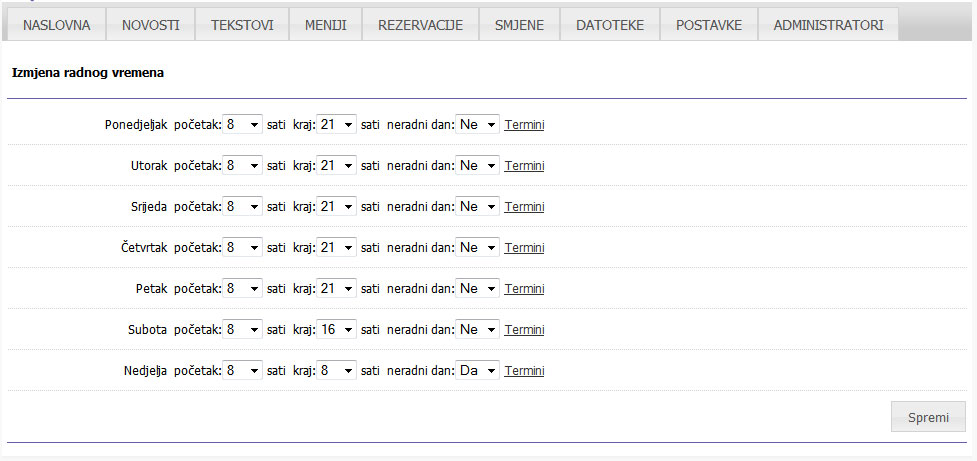Expand Ponedjeljak početak hour dropdown

(x=242, y=125)
